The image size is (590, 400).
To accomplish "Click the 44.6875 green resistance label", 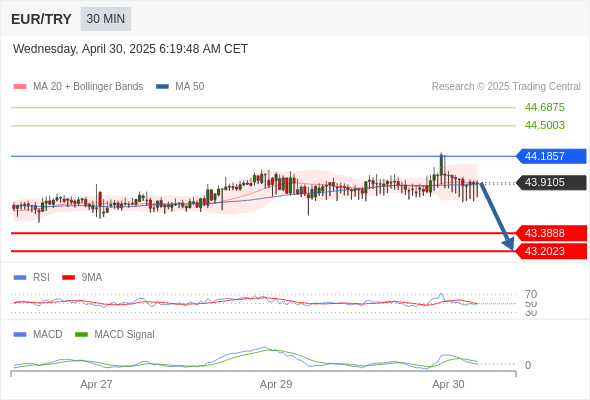I will click(x=545, y=107).
